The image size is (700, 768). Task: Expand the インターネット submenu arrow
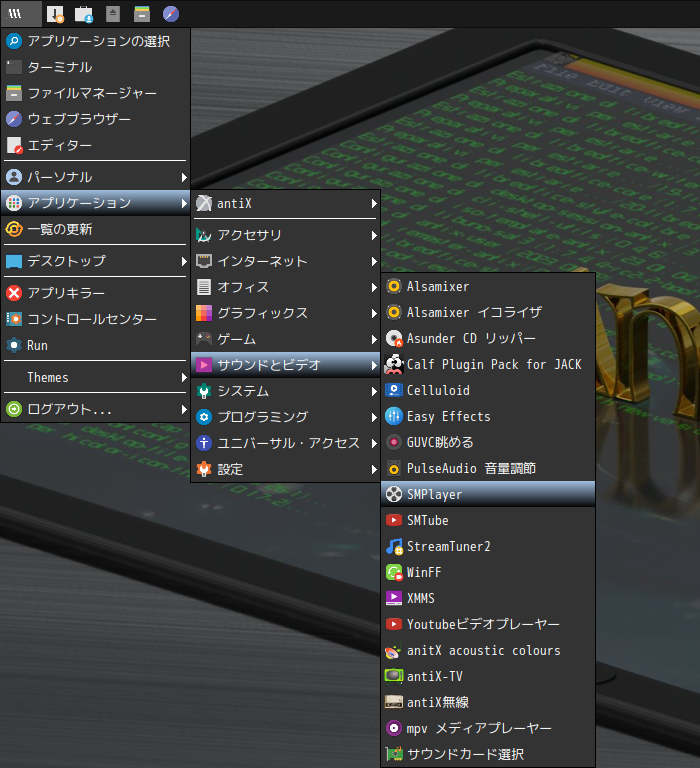(x=374, y=261)
